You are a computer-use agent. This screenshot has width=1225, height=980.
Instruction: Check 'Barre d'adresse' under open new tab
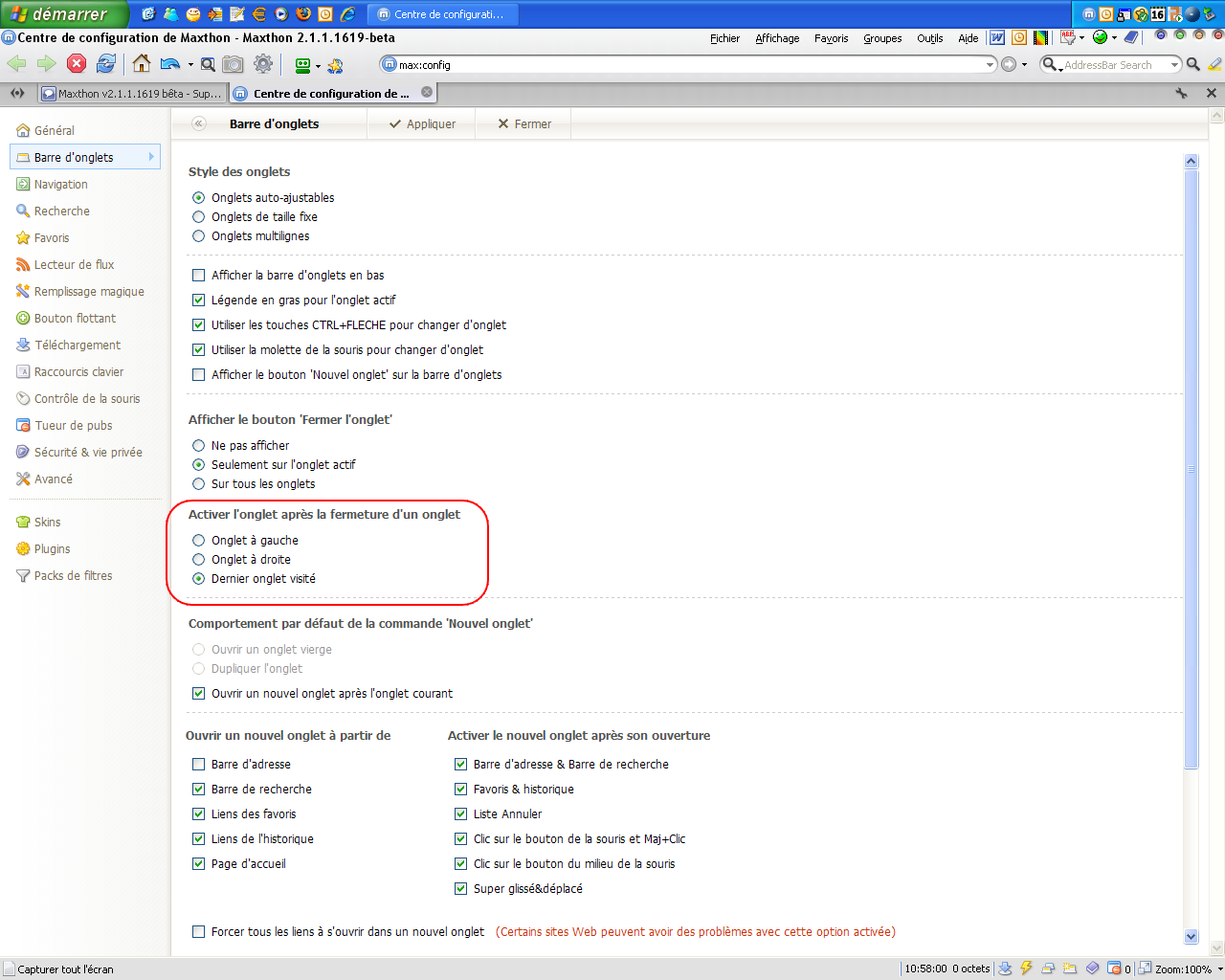click(199, 765)
